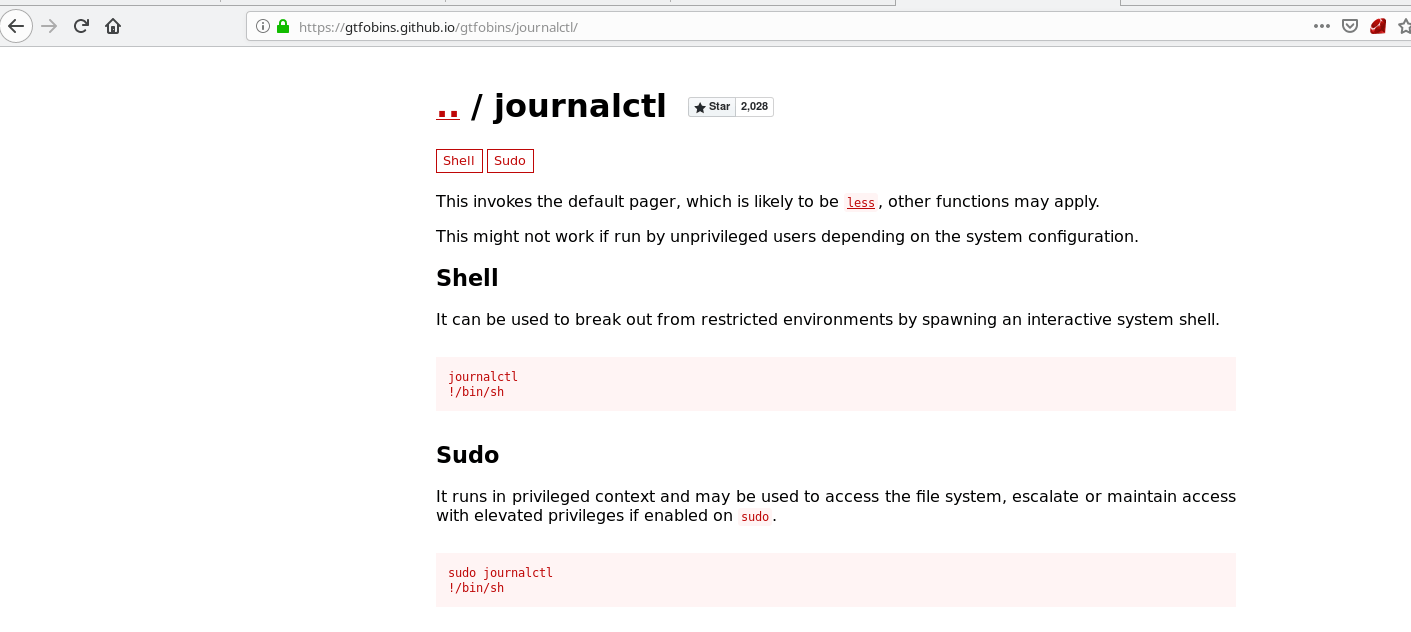The width and height of the screenshot is (1411, 632).
Task: Follow the red '..' parent link in the heading
Action: point(448,106)
